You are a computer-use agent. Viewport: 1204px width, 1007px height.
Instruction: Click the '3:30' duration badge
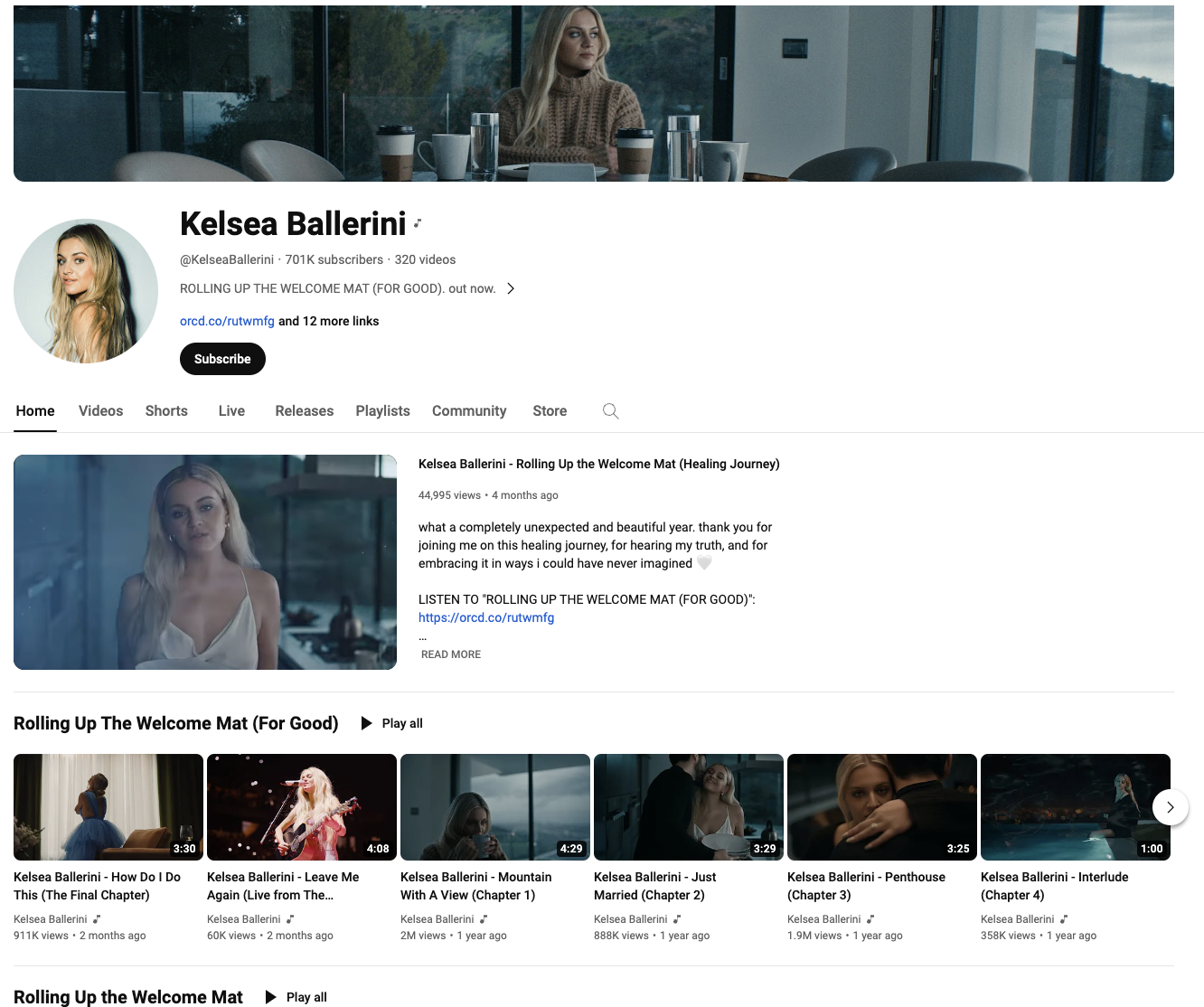[184, 849]
